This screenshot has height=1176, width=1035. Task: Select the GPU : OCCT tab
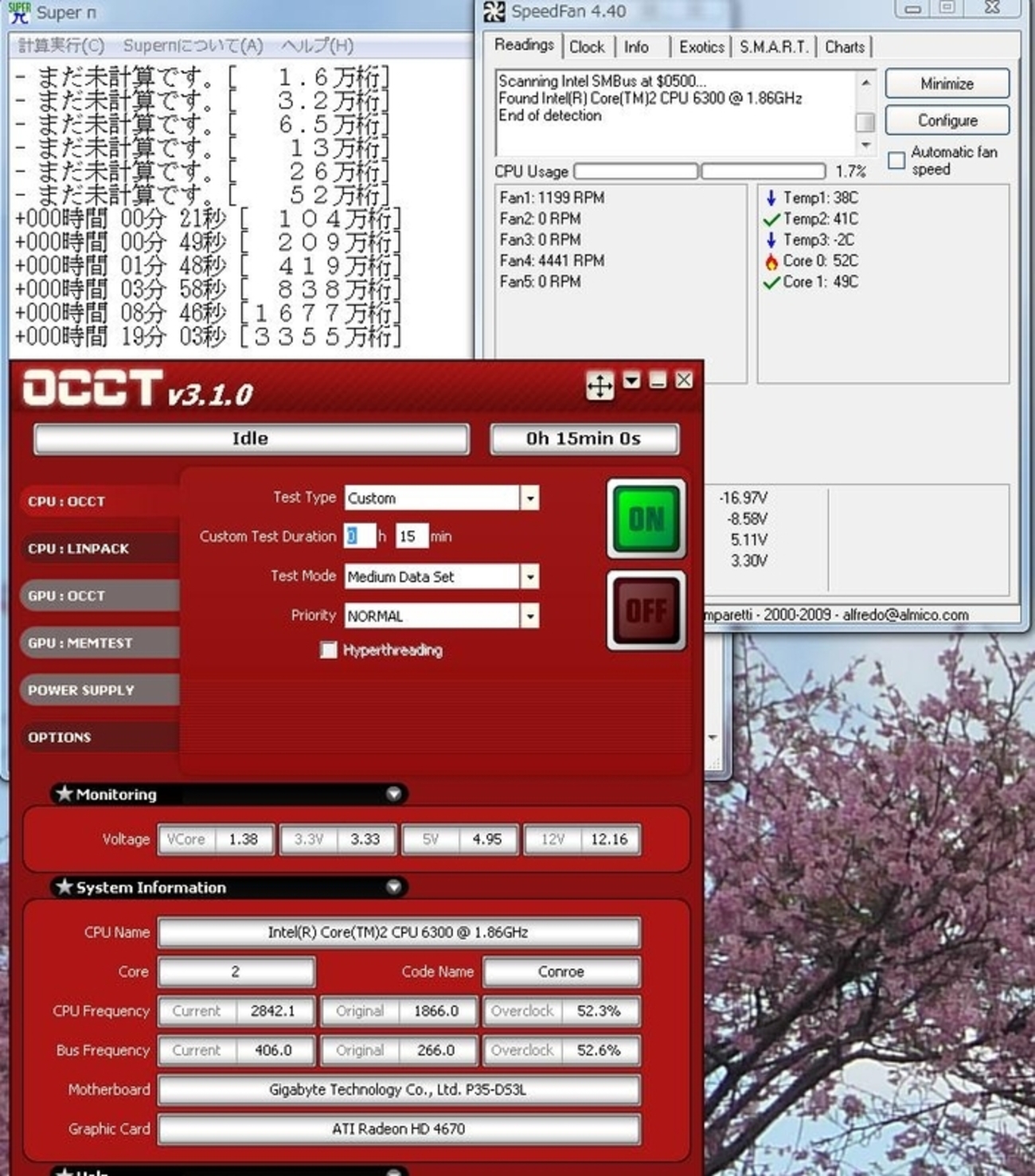coord(100,596)
